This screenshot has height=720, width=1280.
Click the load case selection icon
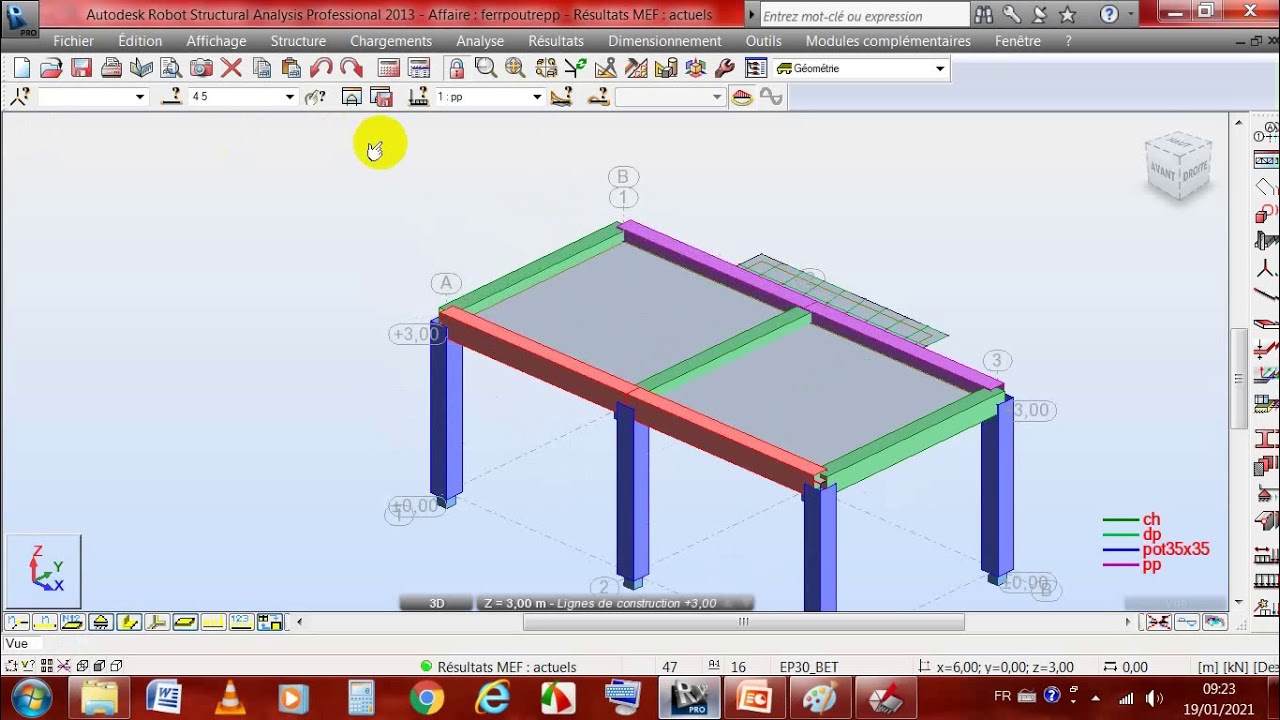pyautogui.click(x=419, y=97)
